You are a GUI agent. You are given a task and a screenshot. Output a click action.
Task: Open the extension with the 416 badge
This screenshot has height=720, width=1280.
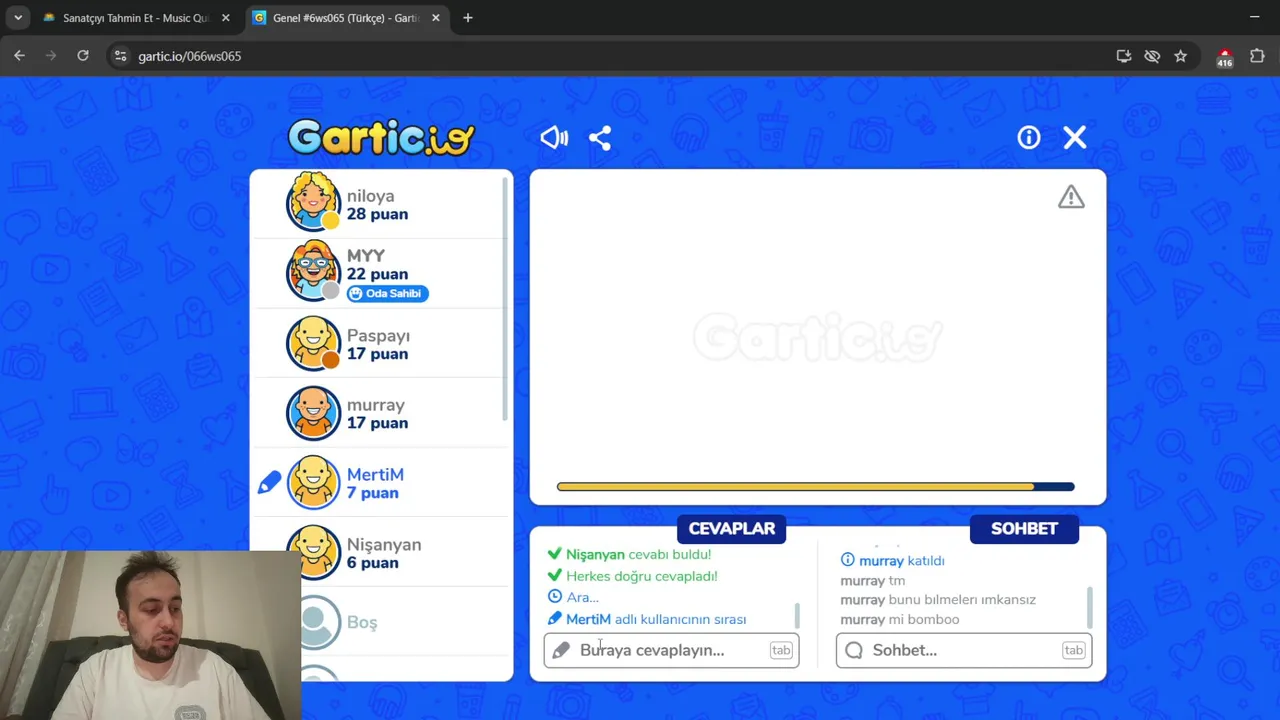click(1225, 57)
